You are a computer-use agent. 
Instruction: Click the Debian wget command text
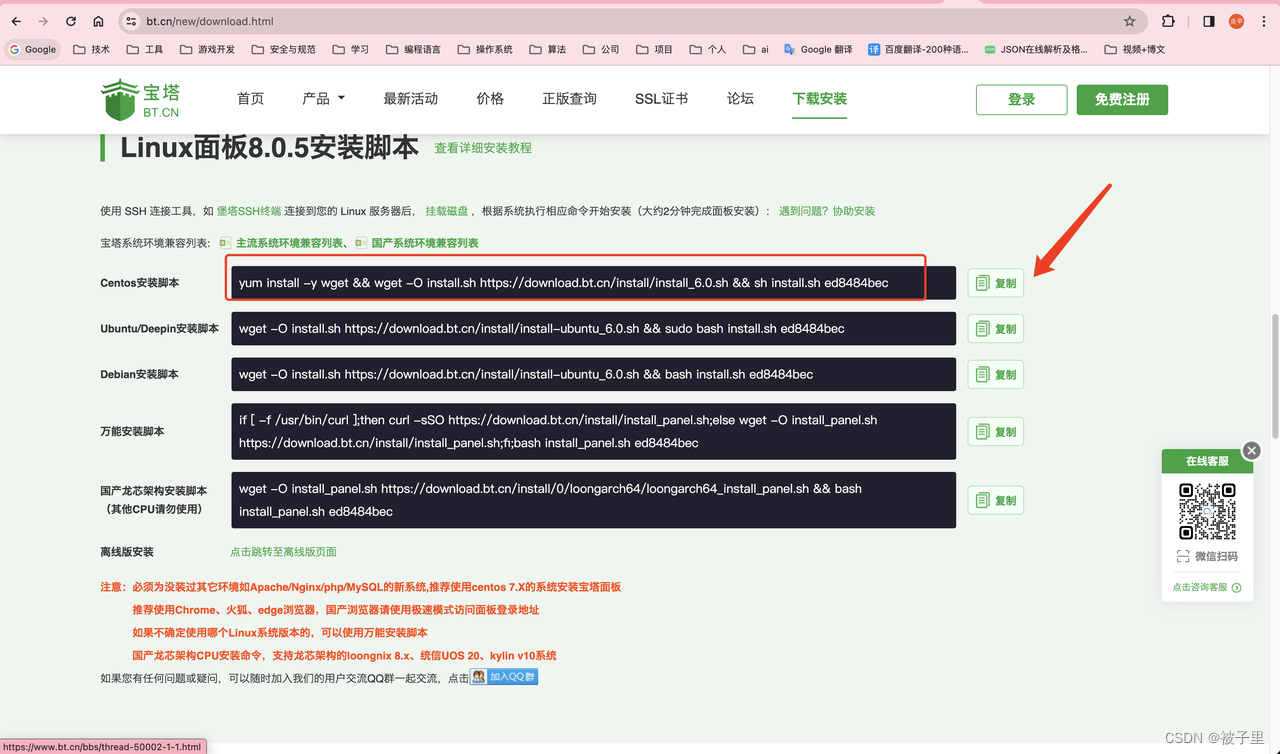526,374
